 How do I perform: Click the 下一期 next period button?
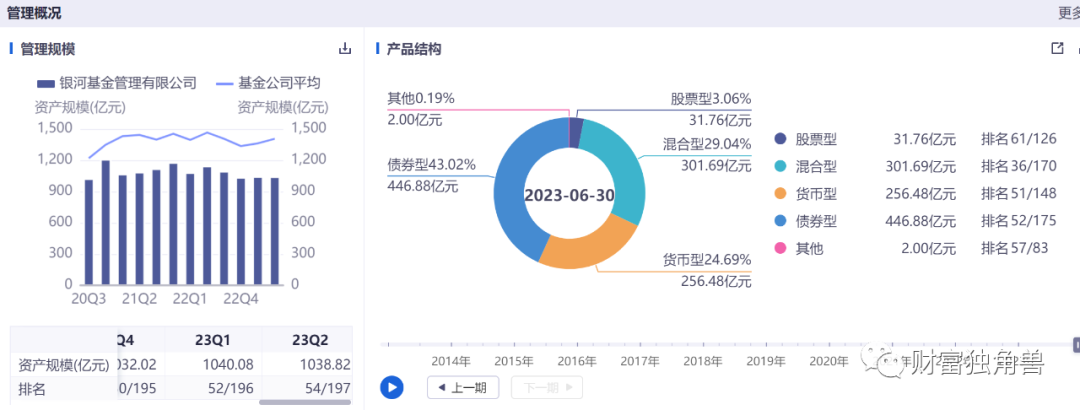tap(546, 387)
